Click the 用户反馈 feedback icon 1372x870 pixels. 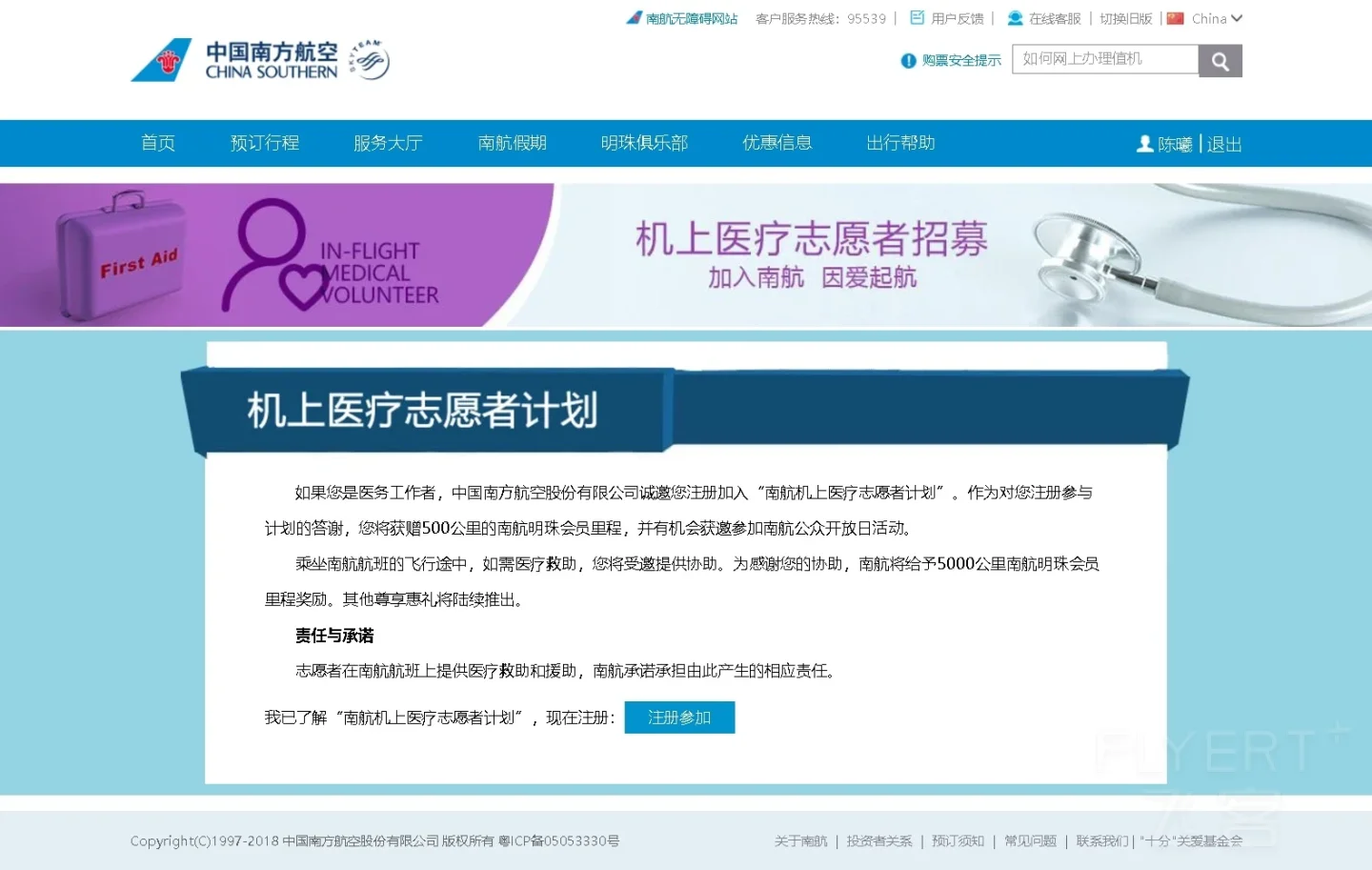(x=918, y=18)
